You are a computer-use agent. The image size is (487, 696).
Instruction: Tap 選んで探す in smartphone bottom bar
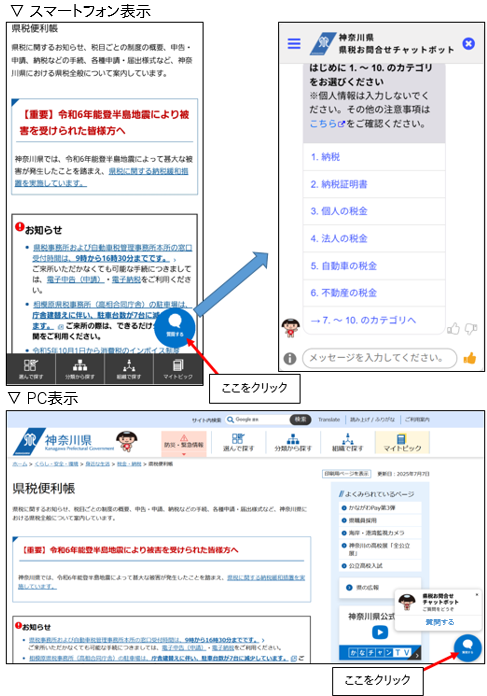point(31,369)
